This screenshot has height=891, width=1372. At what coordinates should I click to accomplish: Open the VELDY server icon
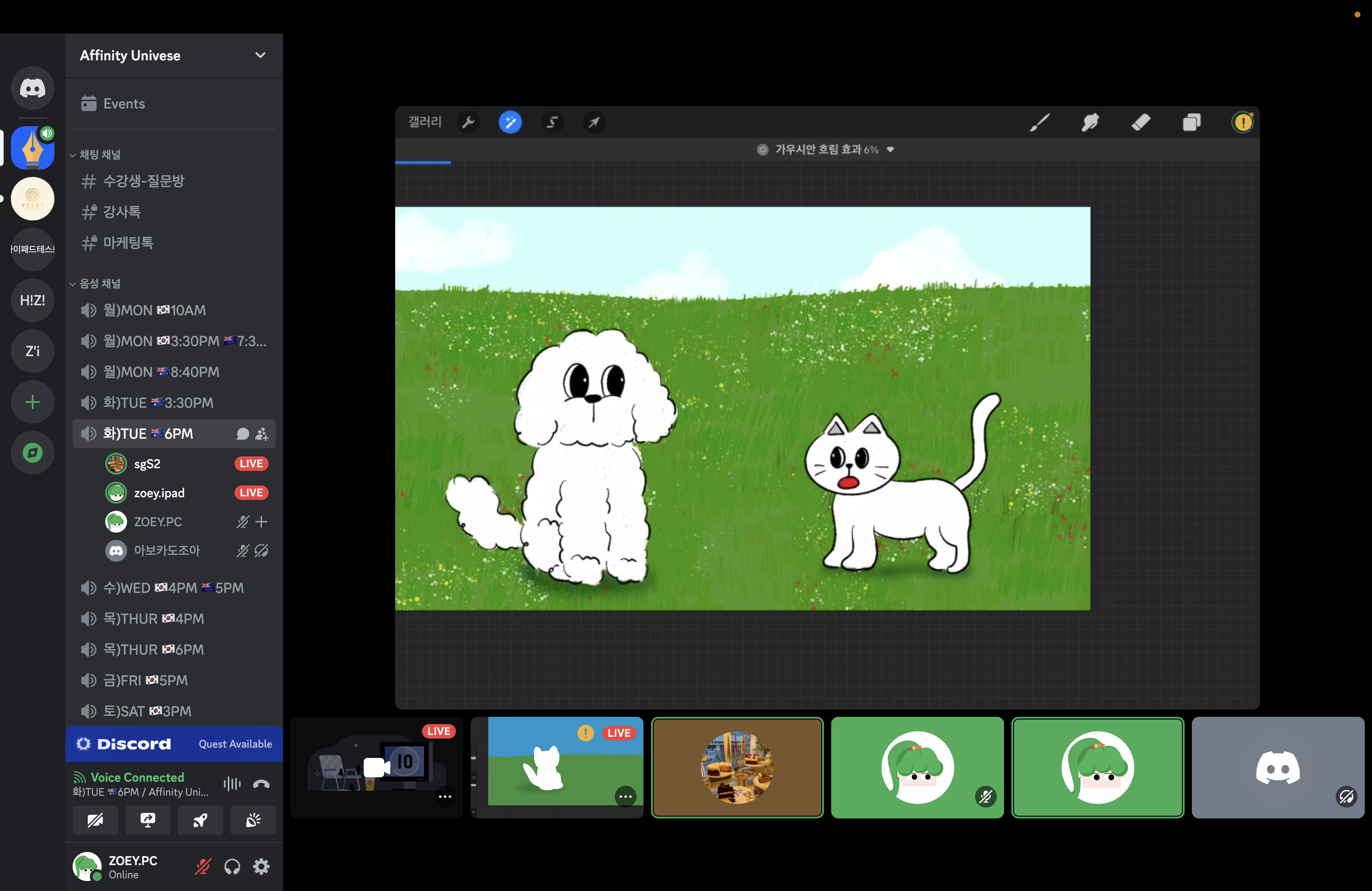click(x=32, y=199)
